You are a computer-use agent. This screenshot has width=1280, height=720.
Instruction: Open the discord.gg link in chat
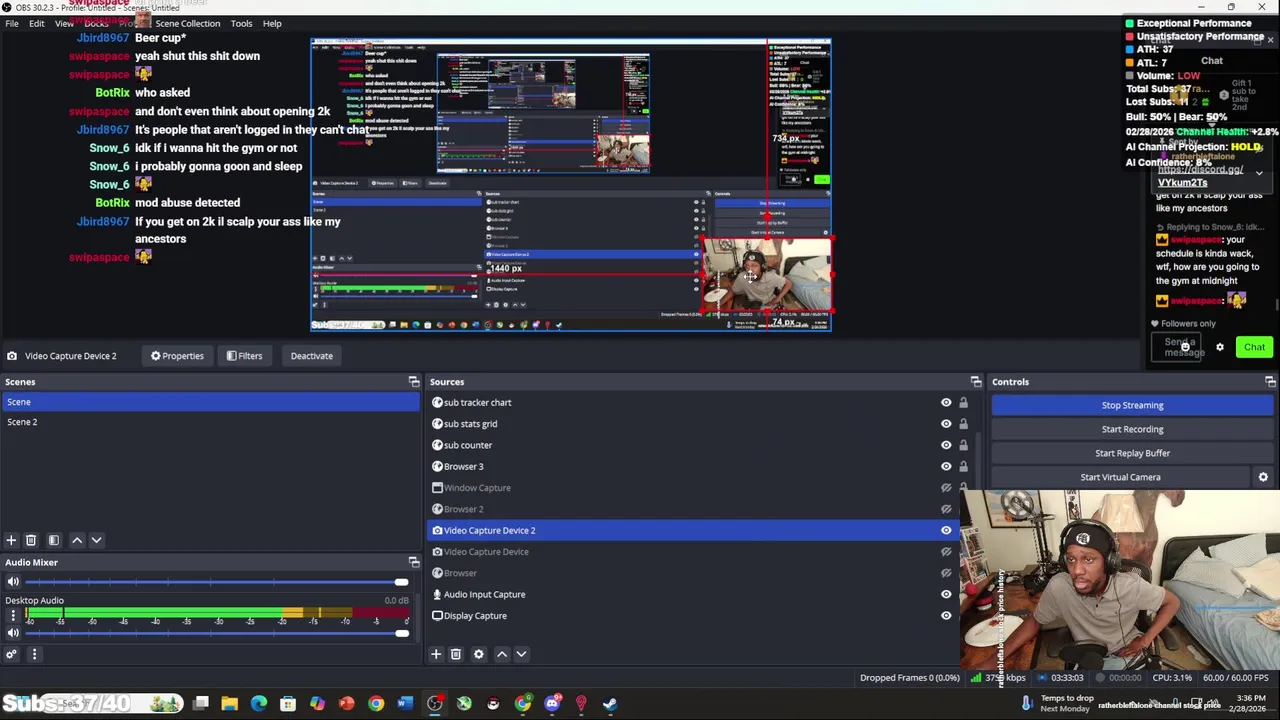click(1200, 176)
